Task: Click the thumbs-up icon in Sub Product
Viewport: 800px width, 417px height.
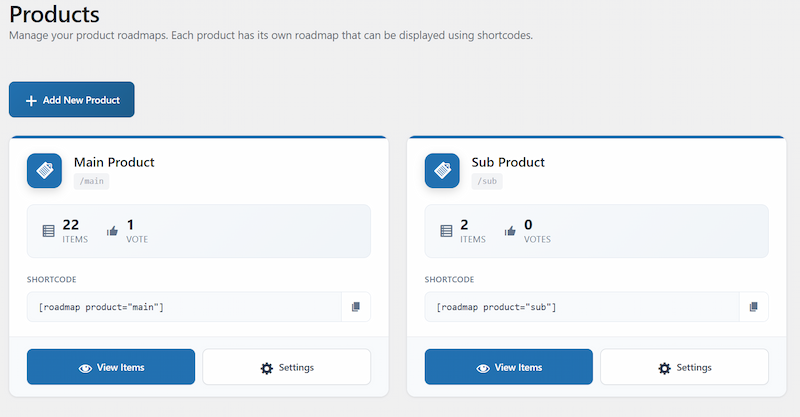Action: (x=510, y=231)
